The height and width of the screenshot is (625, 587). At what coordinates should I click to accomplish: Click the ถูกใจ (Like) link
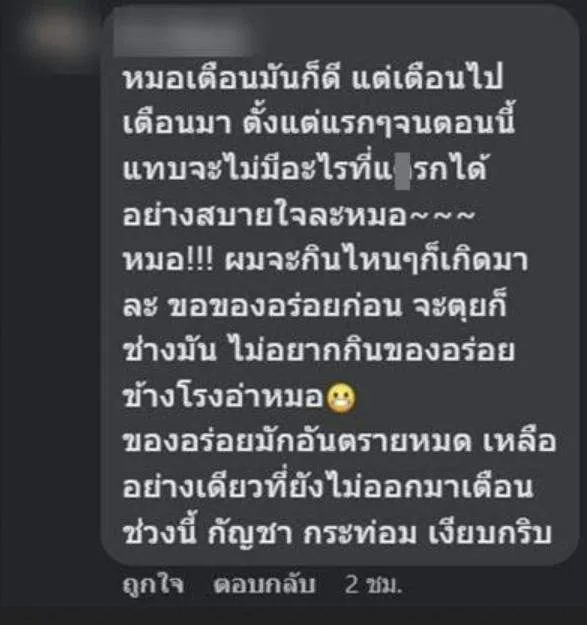click(153, 585)
